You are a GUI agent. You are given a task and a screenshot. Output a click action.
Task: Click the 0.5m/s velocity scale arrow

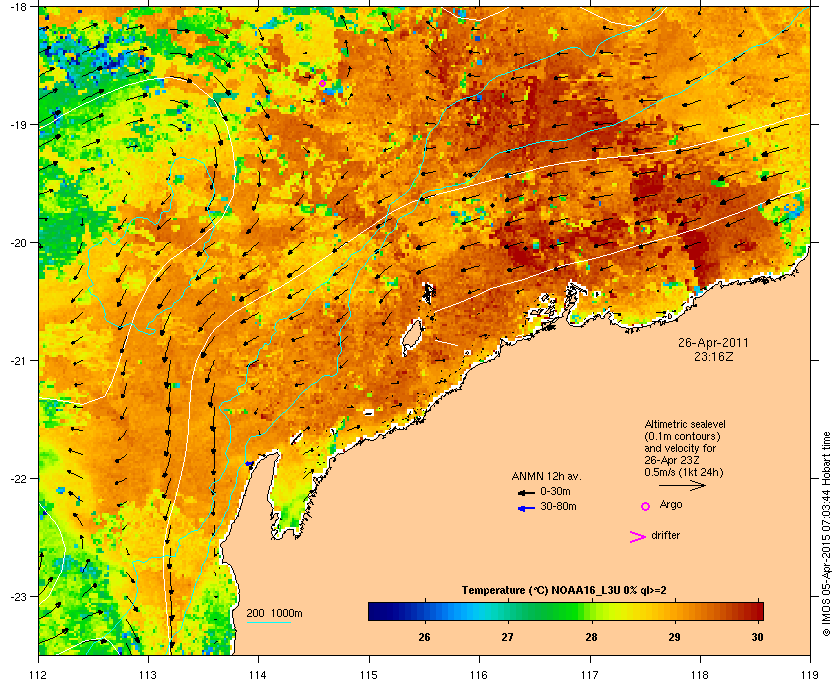682,485
